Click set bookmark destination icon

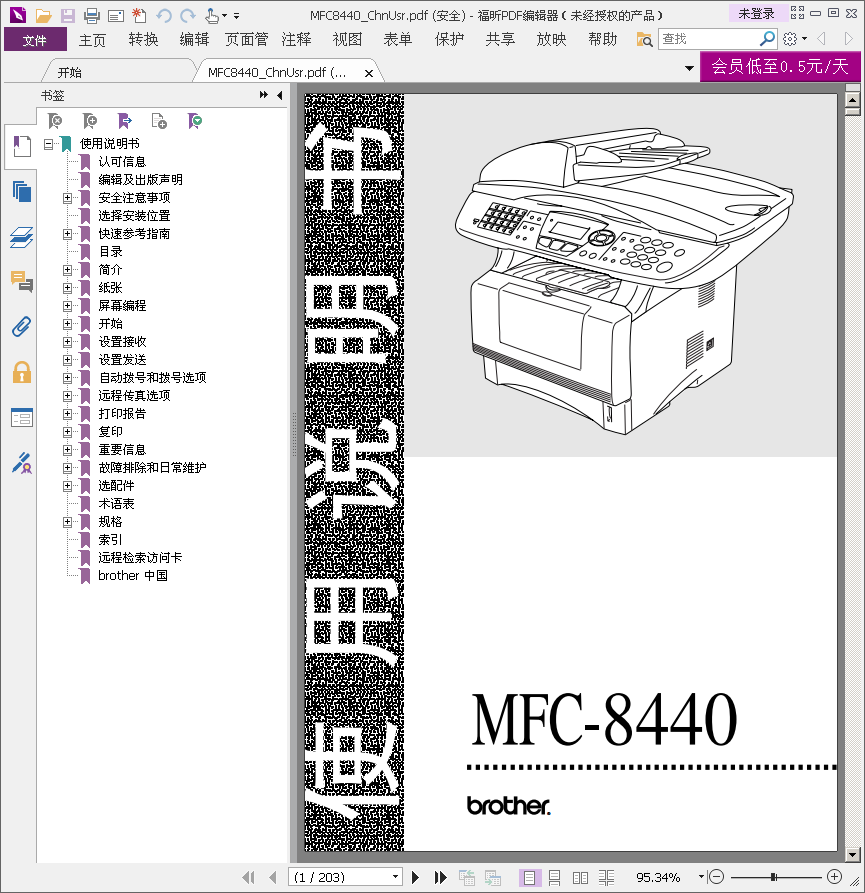point(125,121)
